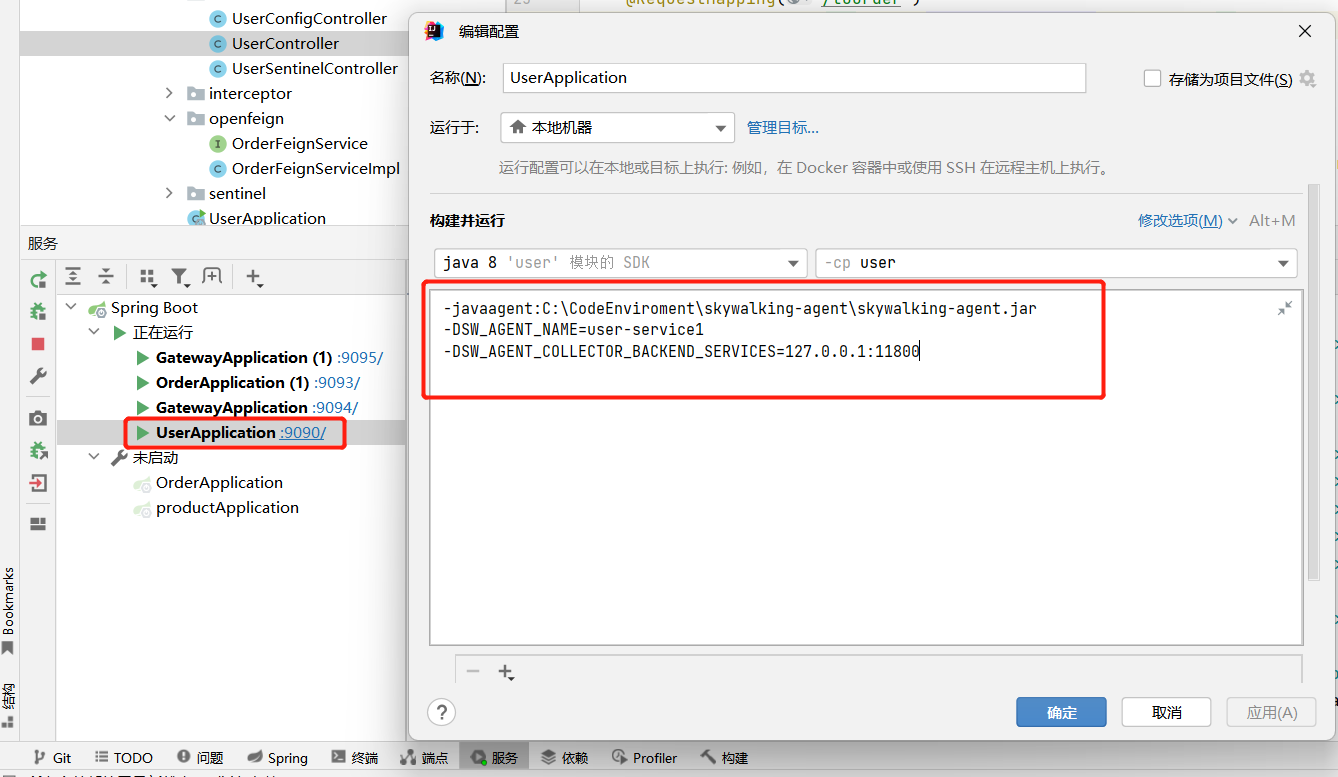The width and height of the screenshot is (1338, 777).
Task: Click the 确定 button
Action: click(1061, 712)
